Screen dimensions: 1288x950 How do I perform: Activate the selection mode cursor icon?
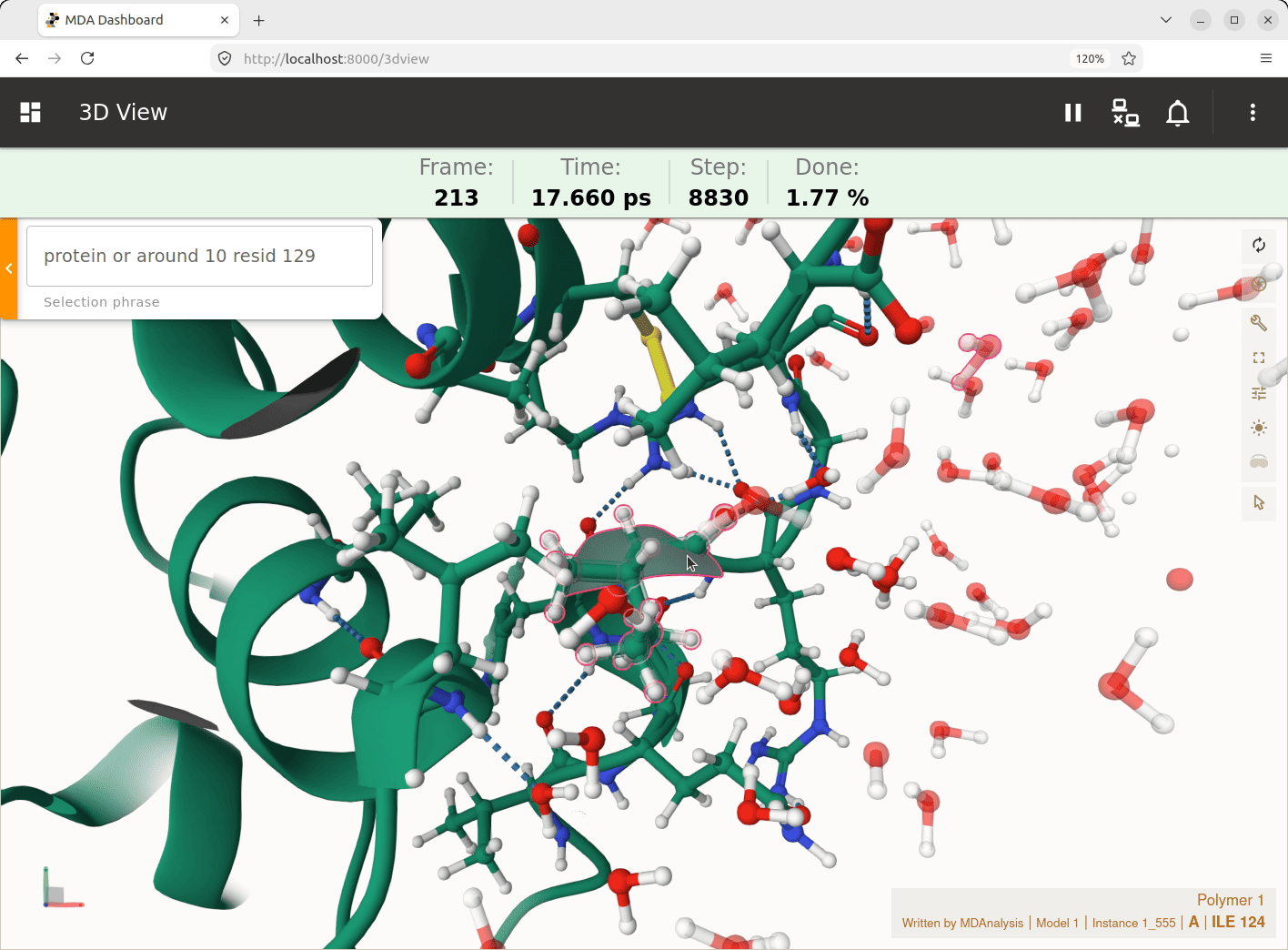(x=1259, y=502)
